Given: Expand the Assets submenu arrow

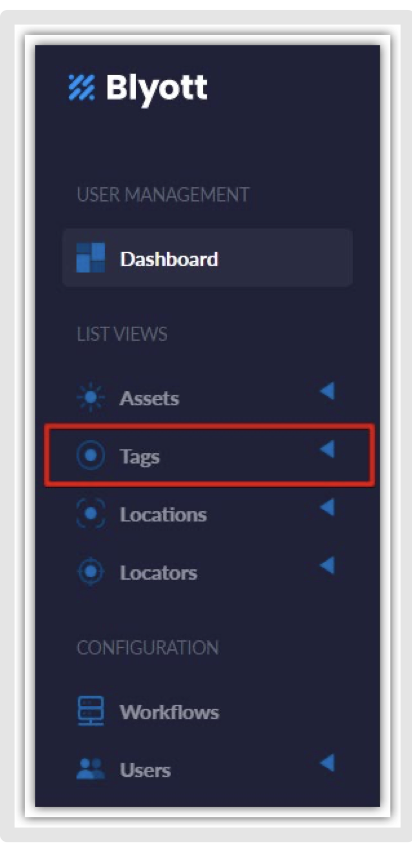Looking at the screenshot, I should (327, 391).
